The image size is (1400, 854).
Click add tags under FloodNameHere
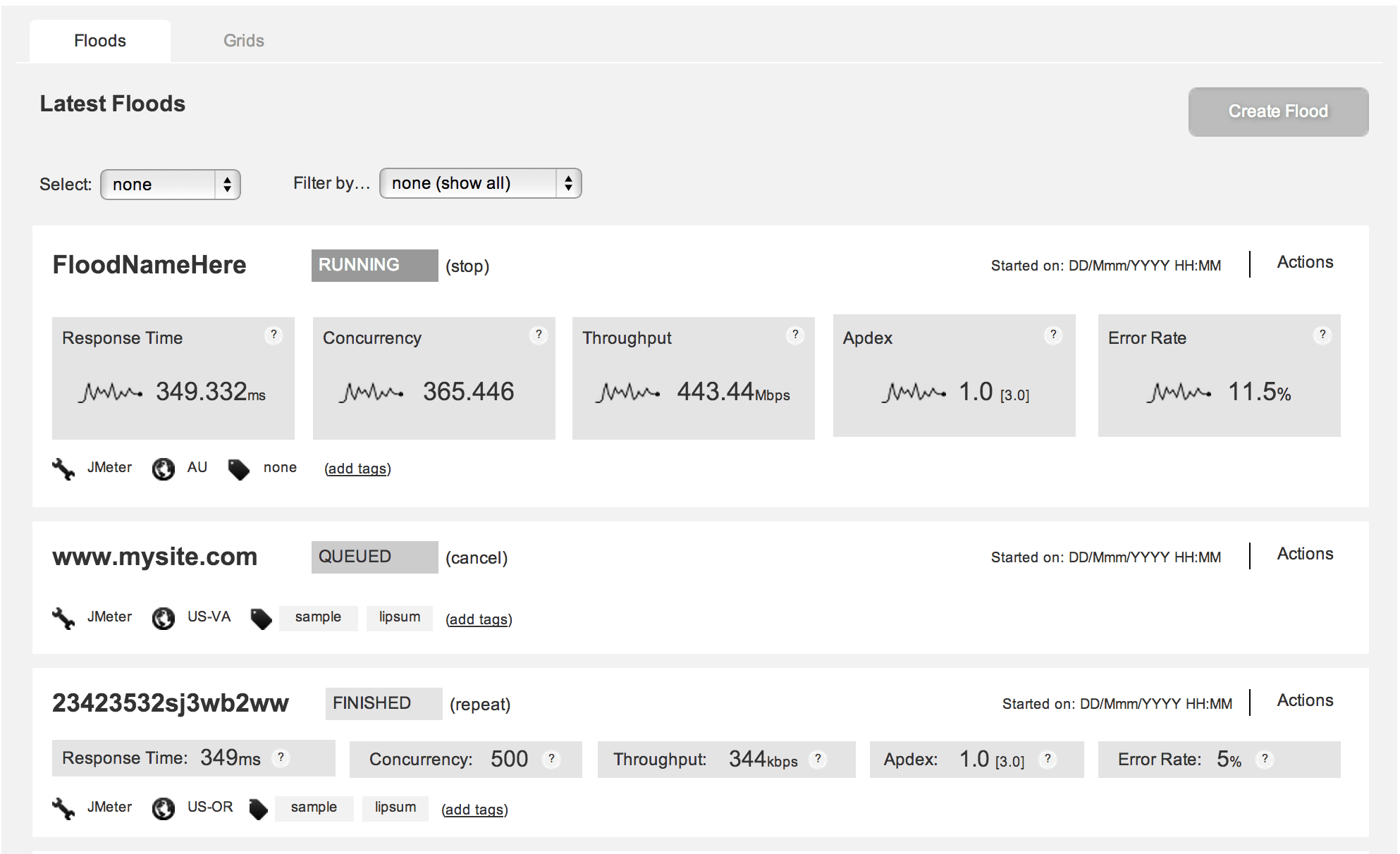pos(357,469)
